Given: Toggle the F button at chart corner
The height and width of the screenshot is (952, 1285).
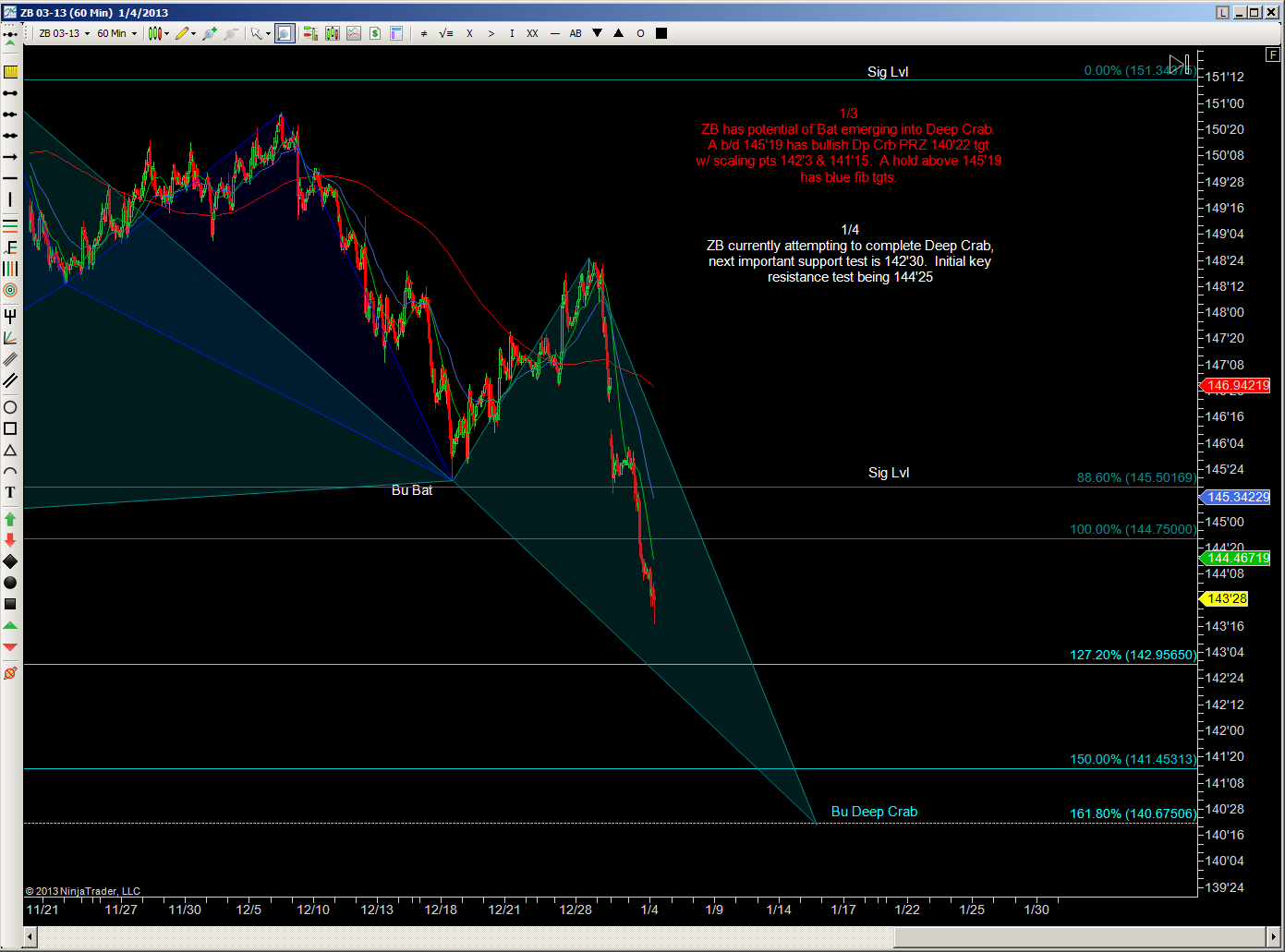Looking at the screenshot, I should pyautogui.click(x=1274, y=55).
